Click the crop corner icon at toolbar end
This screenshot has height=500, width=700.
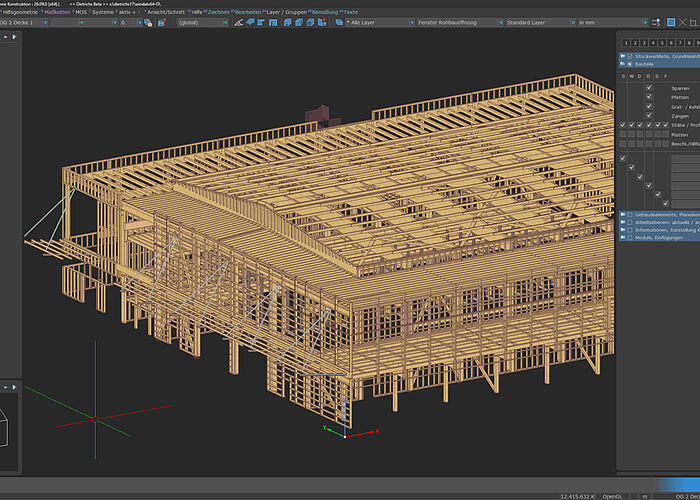[693, 22]
